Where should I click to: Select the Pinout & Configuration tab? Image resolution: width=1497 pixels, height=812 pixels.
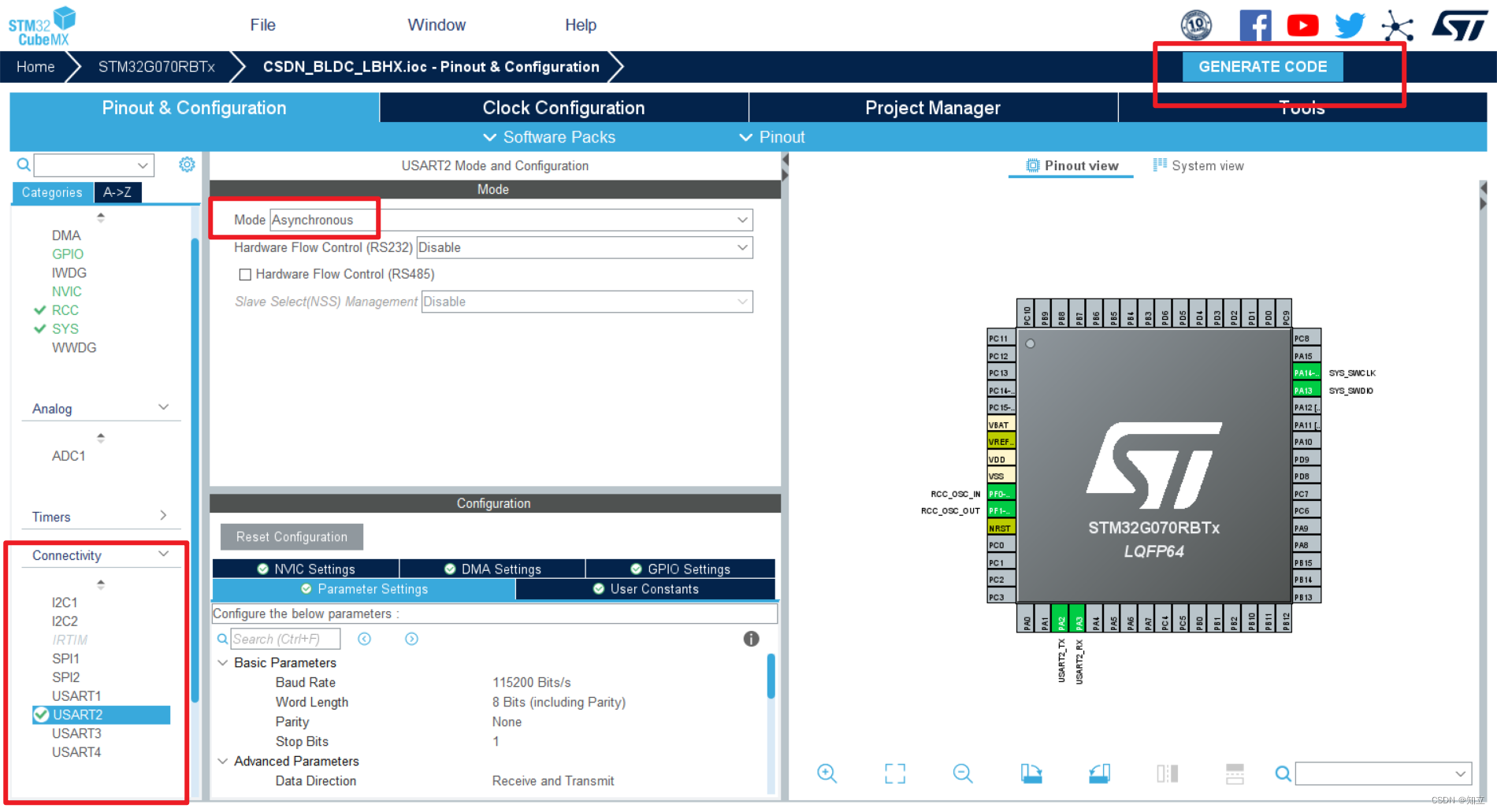point(194,108)
